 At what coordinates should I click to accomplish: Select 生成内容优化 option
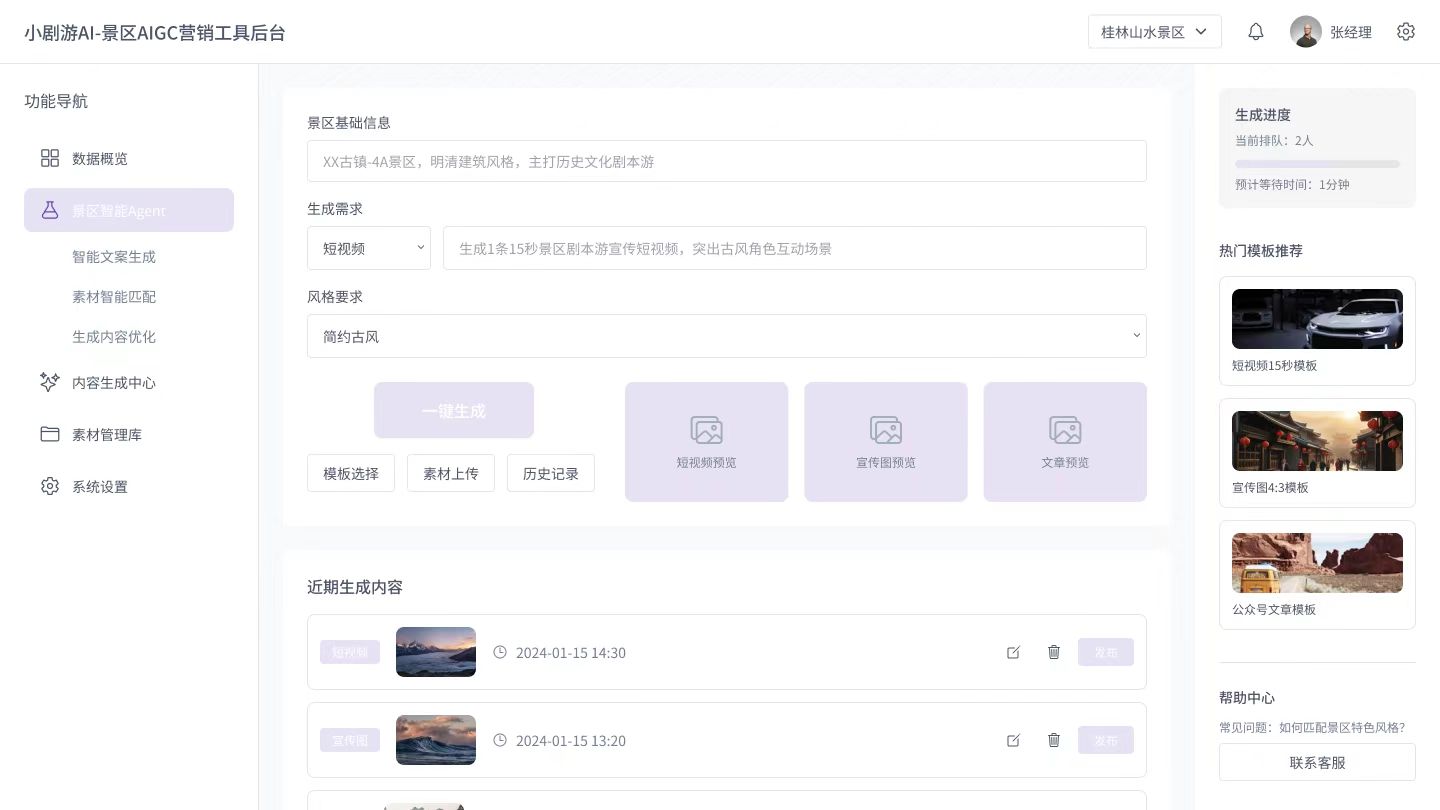click(x=114, y=337)
